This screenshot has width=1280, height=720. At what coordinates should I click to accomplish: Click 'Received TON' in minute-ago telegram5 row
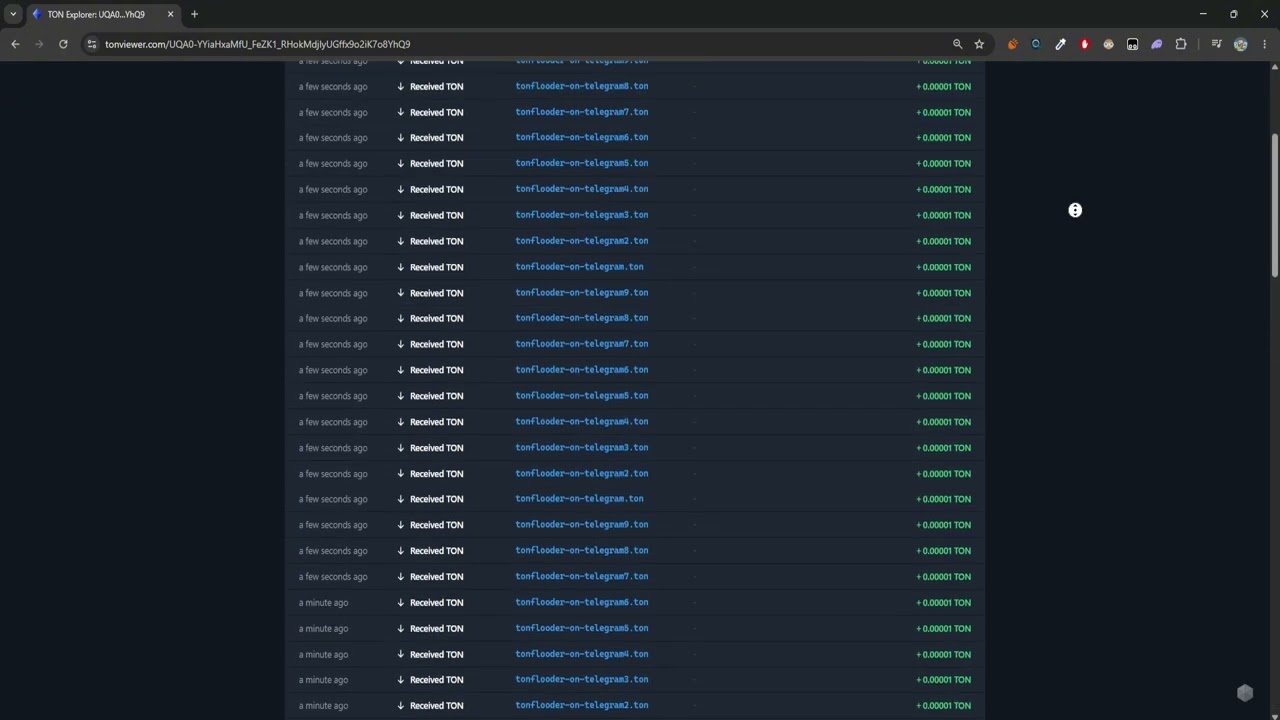[436, 628]
